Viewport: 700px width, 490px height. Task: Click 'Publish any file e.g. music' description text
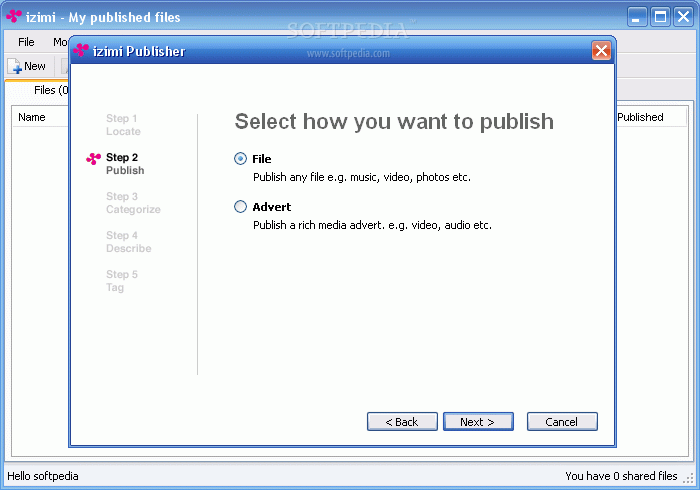pyautogui.click(x=362, y=178)
